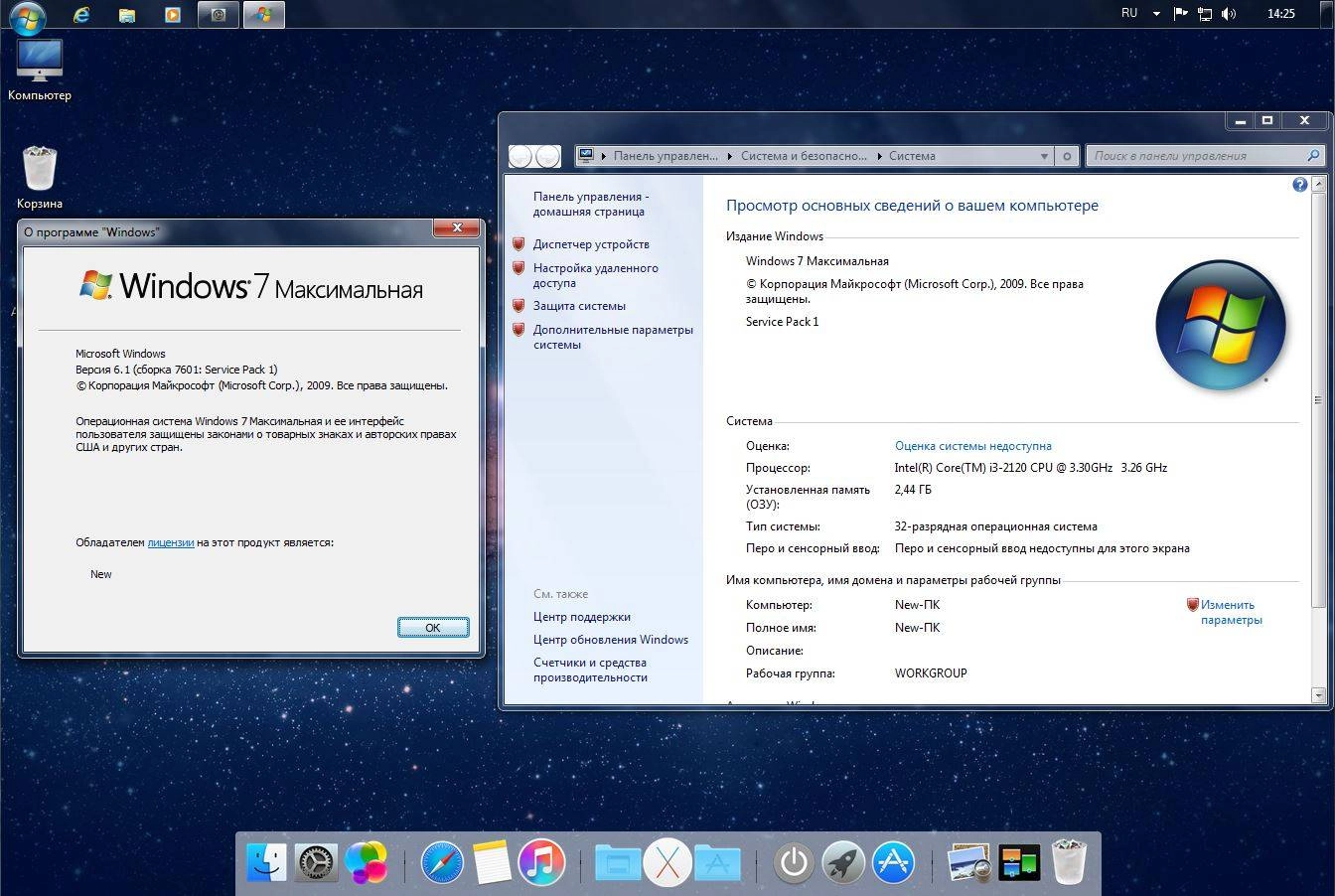
Task: Open the Windows Start orb
Action: point(27,16)
